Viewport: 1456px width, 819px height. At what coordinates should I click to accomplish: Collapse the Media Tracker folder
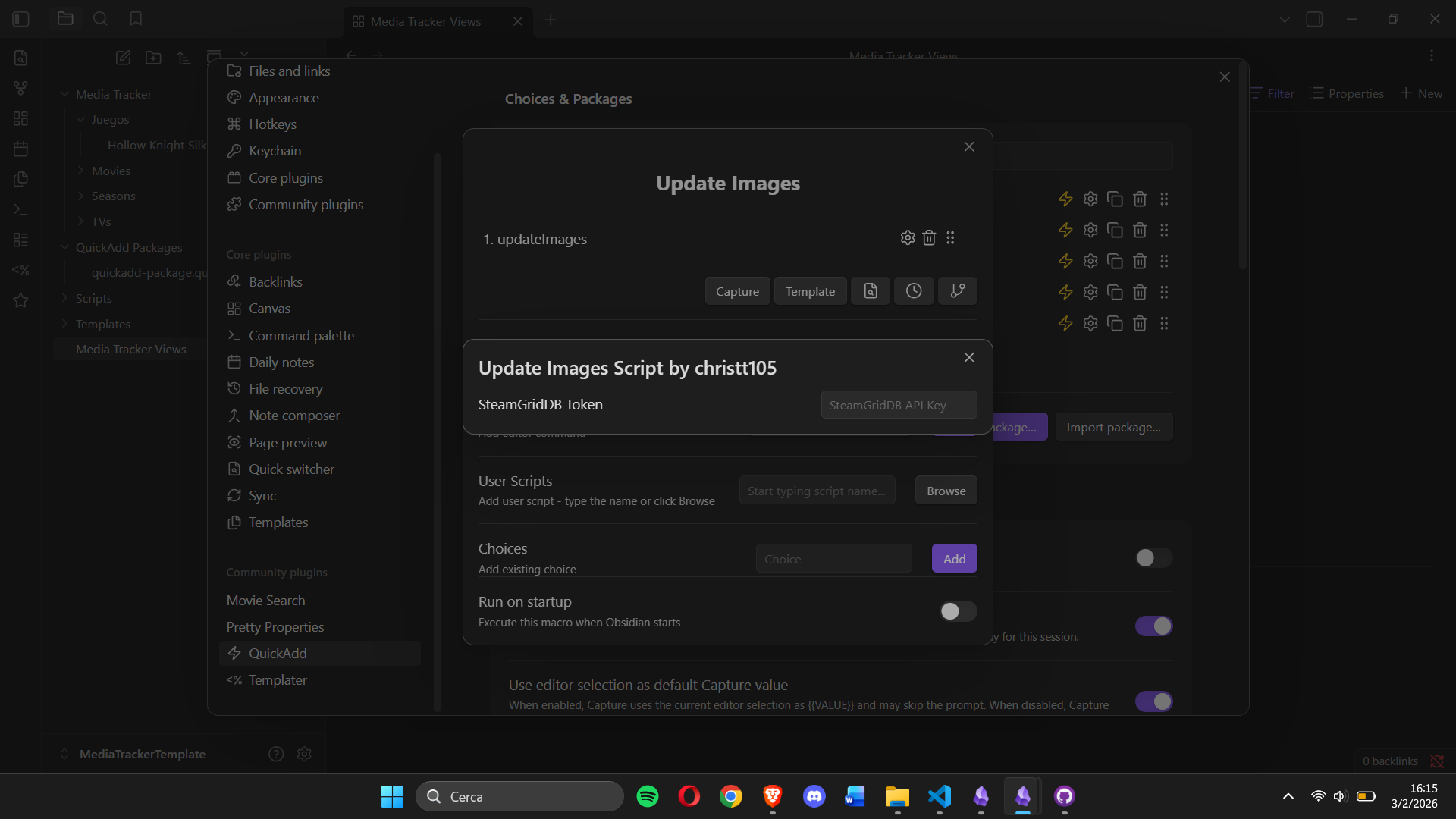(x=65, y=94)
